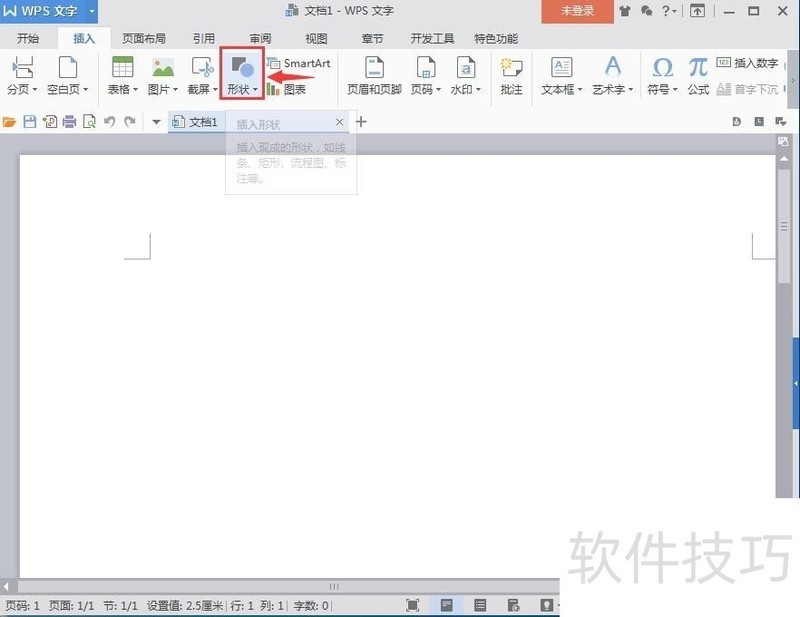This screenshot has width=800, height=617.
Task: Expand the quick access toolbar customize arrow
Action: (156, 122)
